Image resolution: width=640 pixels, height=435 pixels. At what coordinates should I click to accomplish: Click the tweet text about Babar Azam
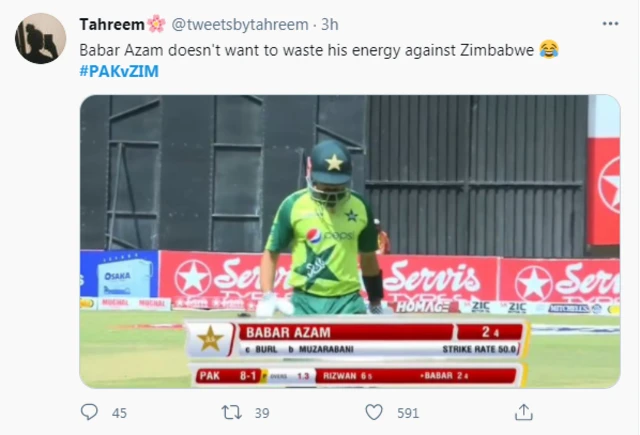tap(307, 50)
